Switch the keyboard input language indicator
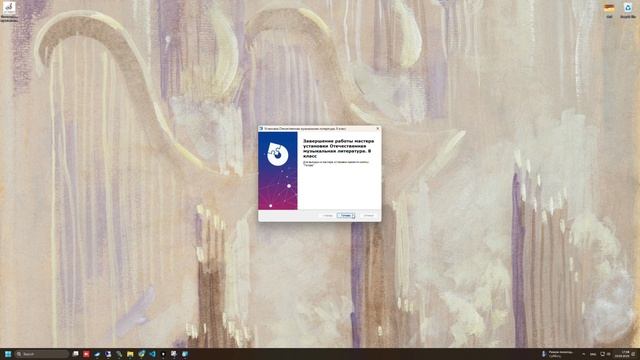640x360 pixels. (593, 354)
